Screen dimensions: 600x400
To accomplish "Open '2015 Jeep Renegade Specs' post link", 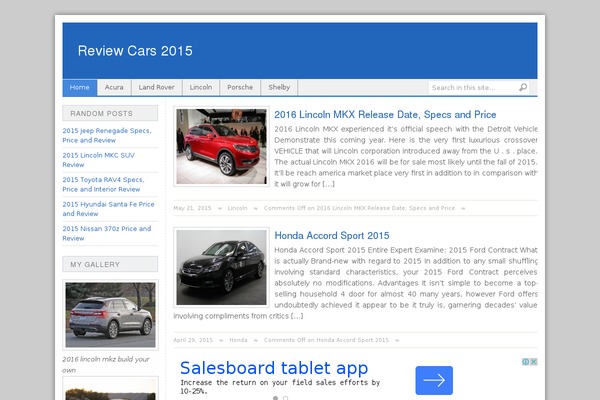I will pos(107,136).
